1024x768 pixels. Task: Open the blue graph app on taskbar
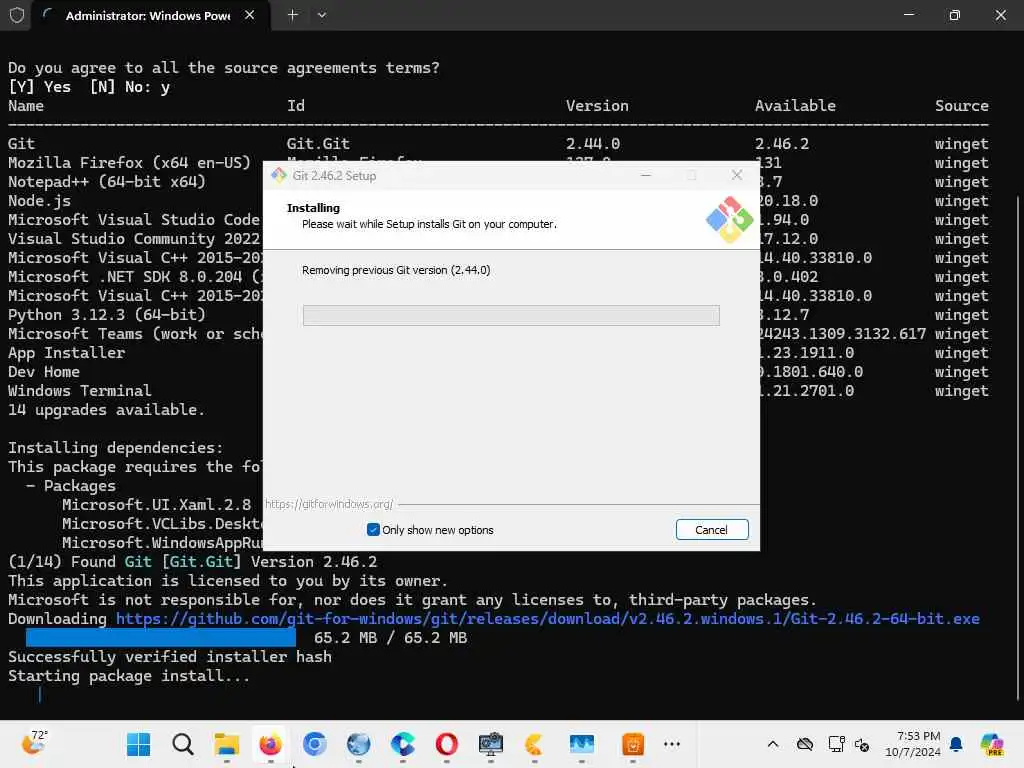point(581,744)
